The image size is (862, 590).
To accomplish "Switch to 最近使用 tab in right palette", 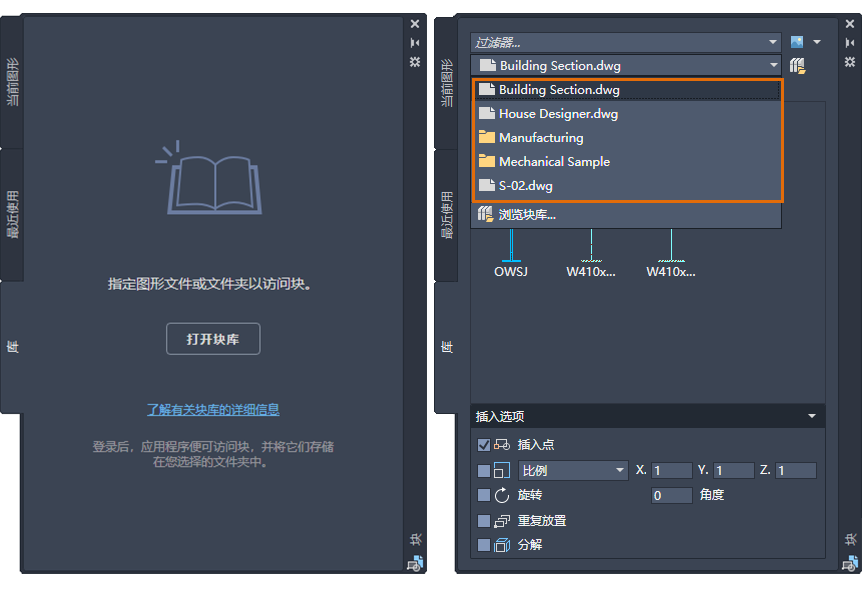I will click(x=447, y=215).
